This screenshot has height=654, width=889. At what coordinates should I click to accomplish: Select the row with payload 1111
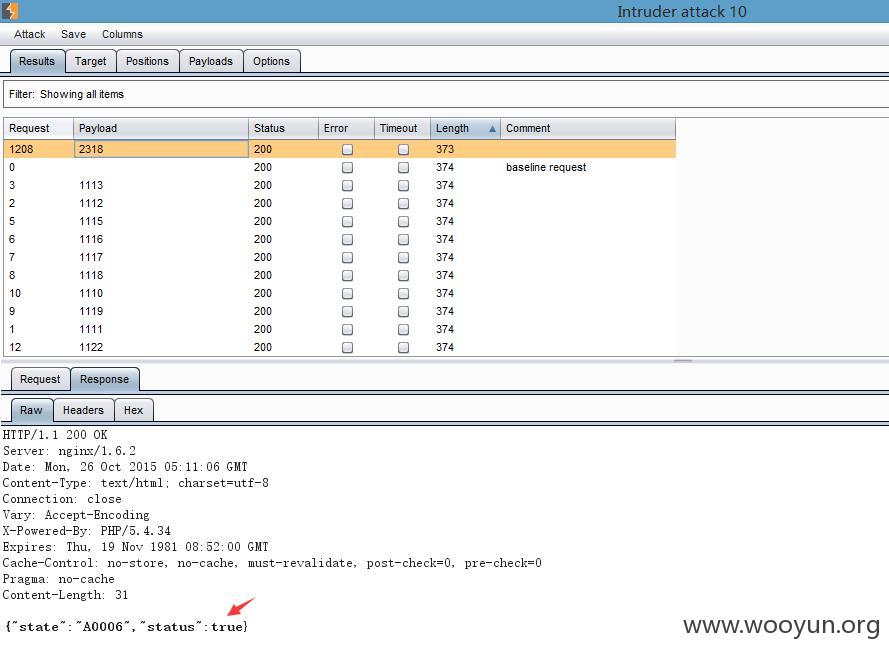340,329
